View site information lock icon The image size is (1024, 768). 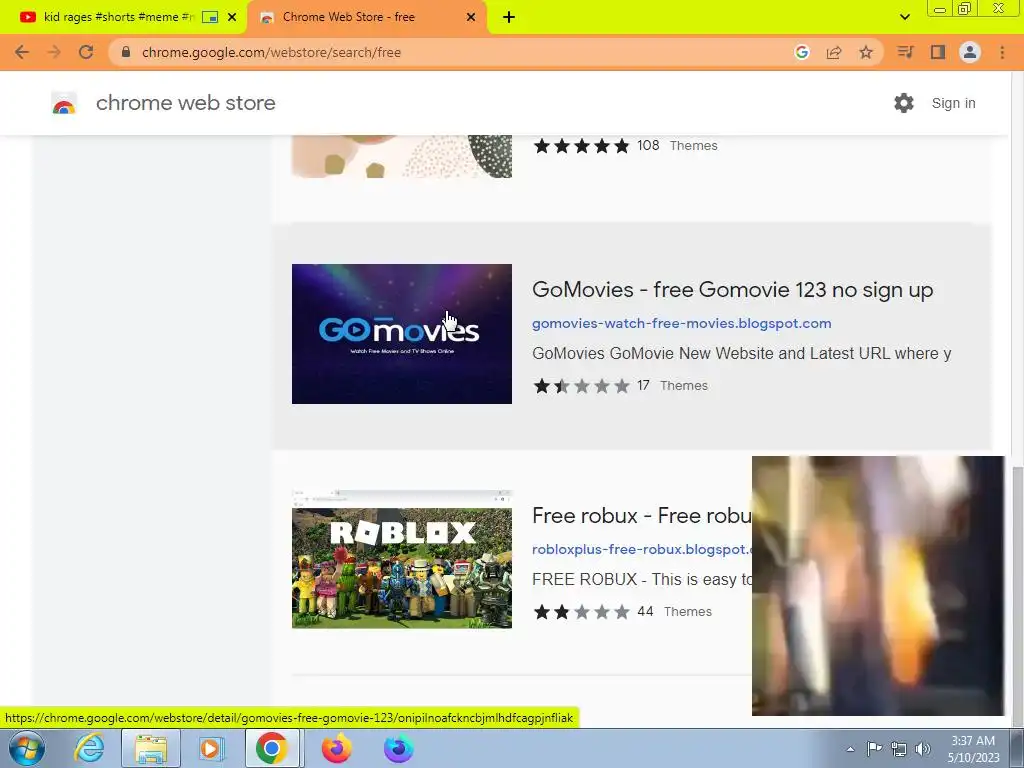127,52
